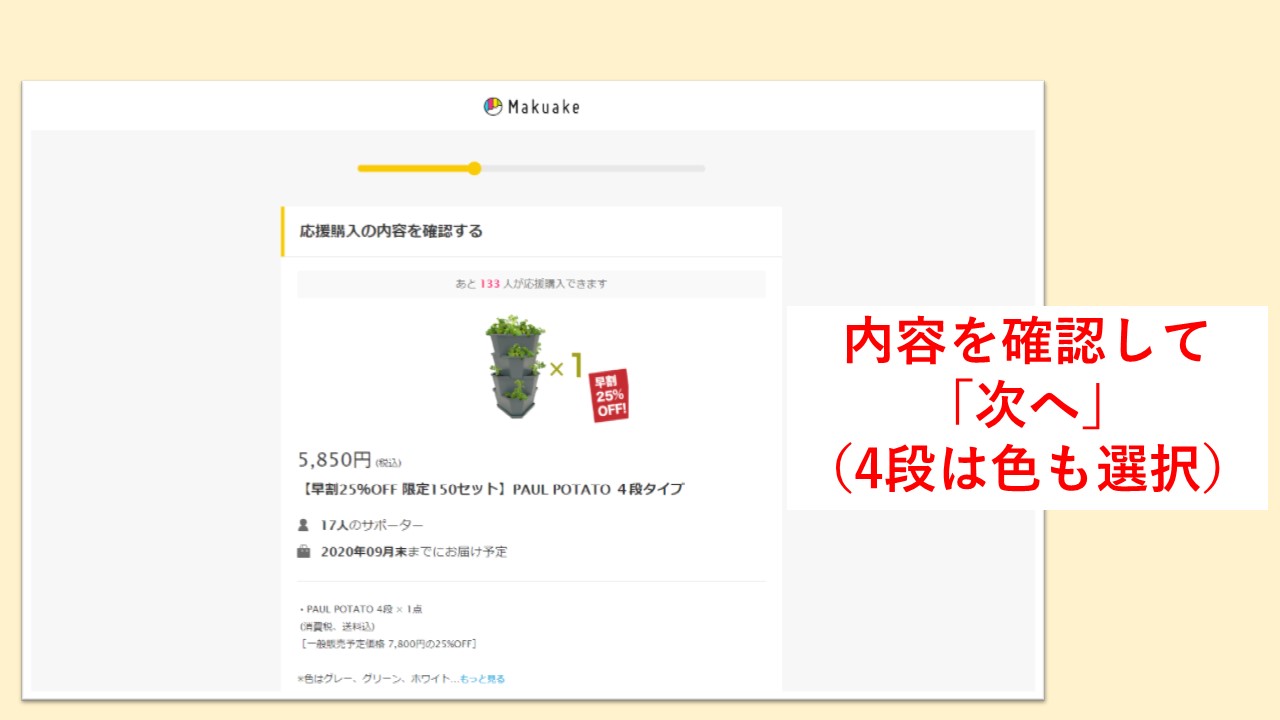
Task: Click the supporter person icon
Action: coord(303,525)
